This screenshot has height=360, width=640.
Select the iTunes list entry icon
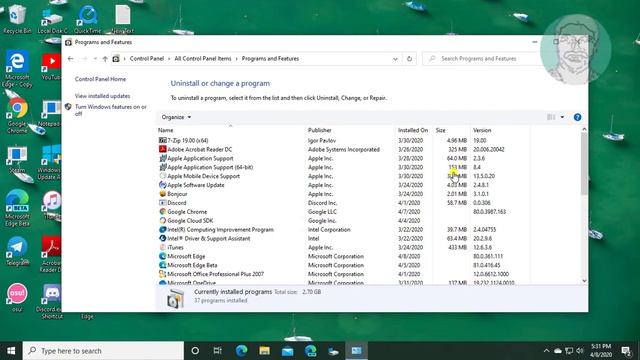coord(162,247)
